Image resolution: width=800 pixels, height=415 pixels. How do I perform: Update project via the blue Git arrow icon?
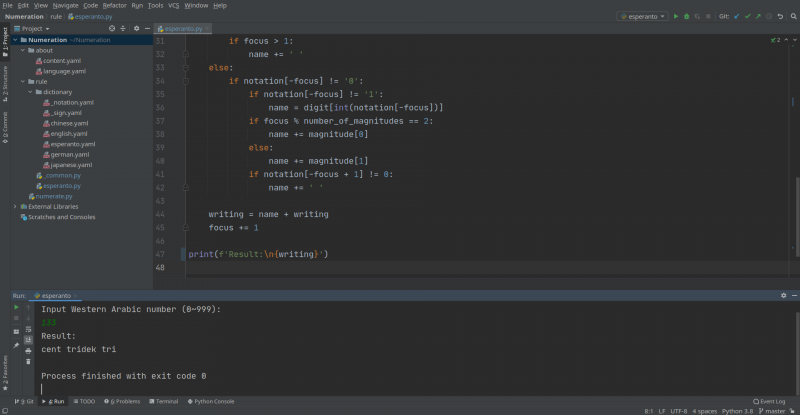click(x=737, y=16)
